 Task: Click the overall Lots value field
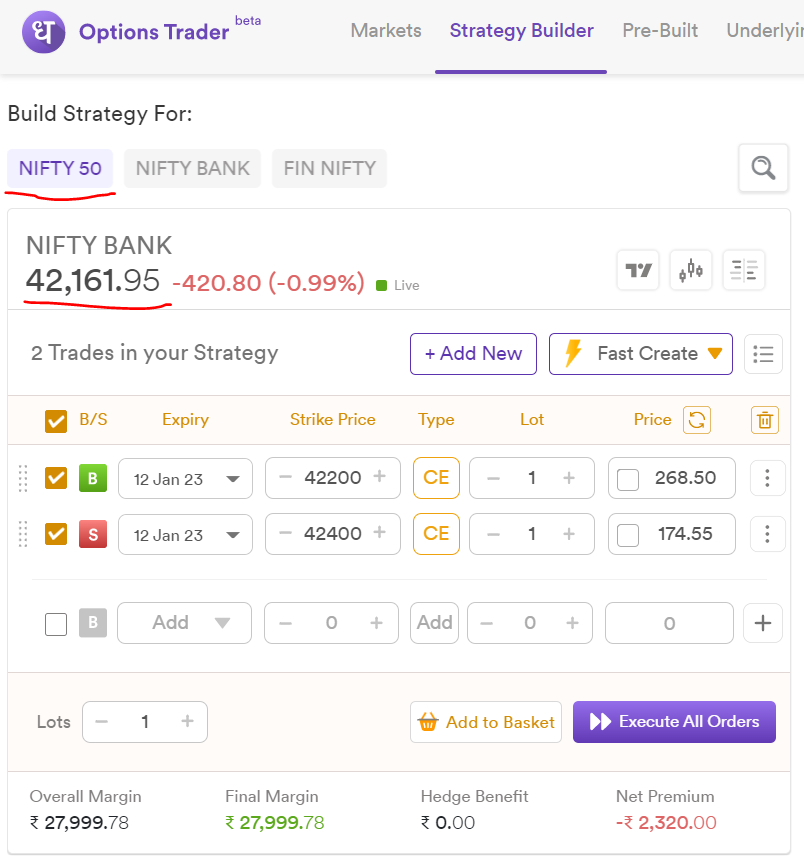pyautogui.click(x=145, y=722)
